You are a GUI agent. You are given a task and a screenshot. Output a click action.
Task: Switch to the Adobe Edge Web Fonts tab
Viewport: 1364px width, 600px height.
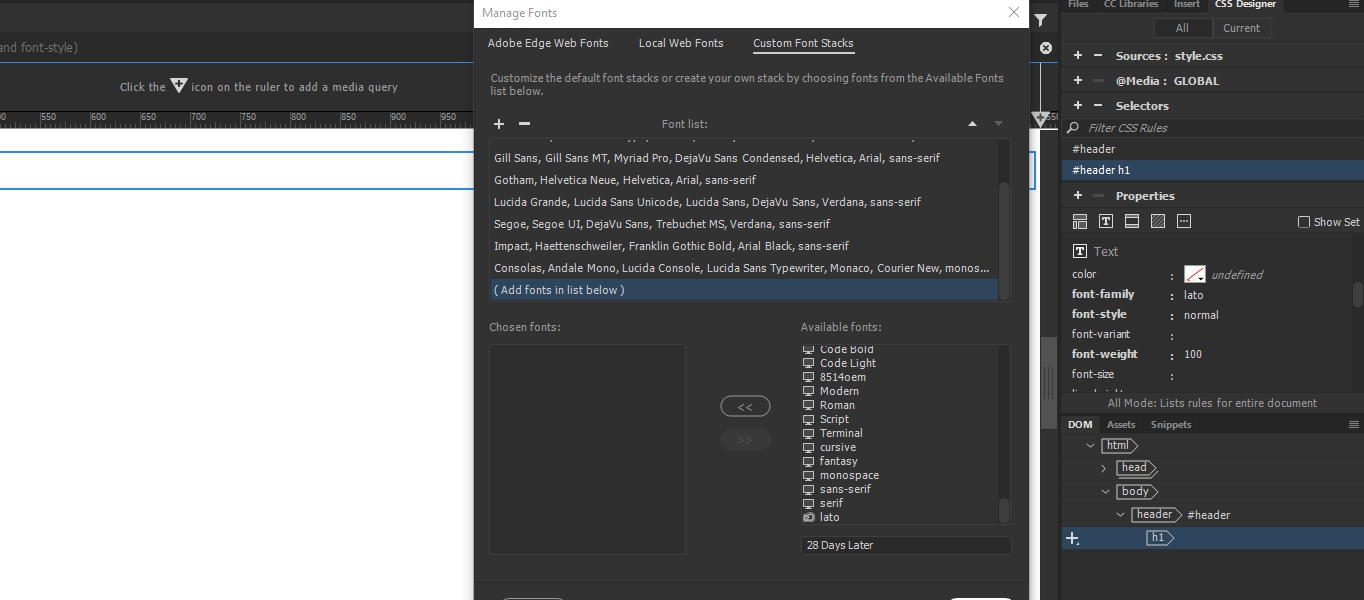pyautogui.click(x=548, y=43)
